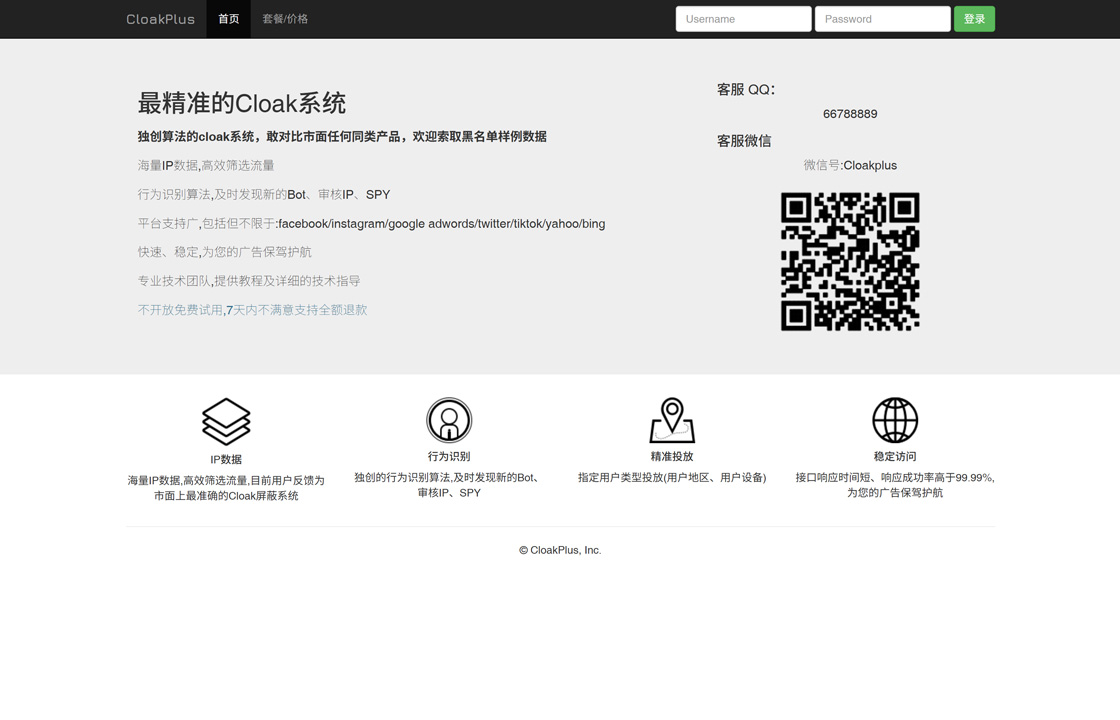Open the 首页 navigation tab
Viewport: 1120px width, 720px height.
tap(229, 19)
